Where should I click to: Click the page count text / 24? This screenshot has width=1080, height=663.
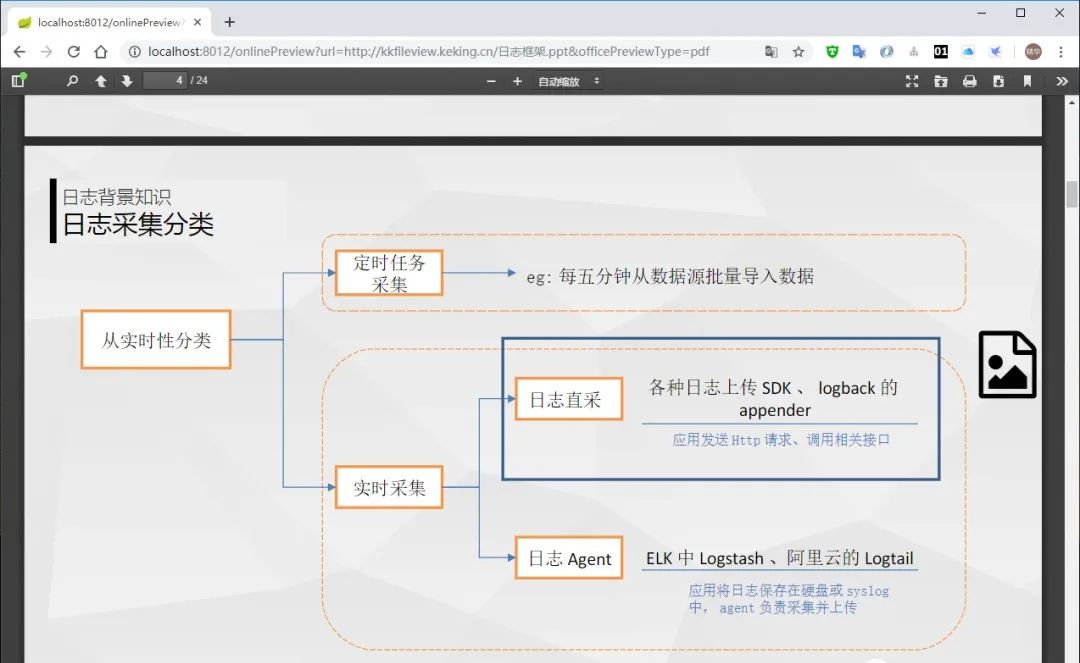(200, 81)
